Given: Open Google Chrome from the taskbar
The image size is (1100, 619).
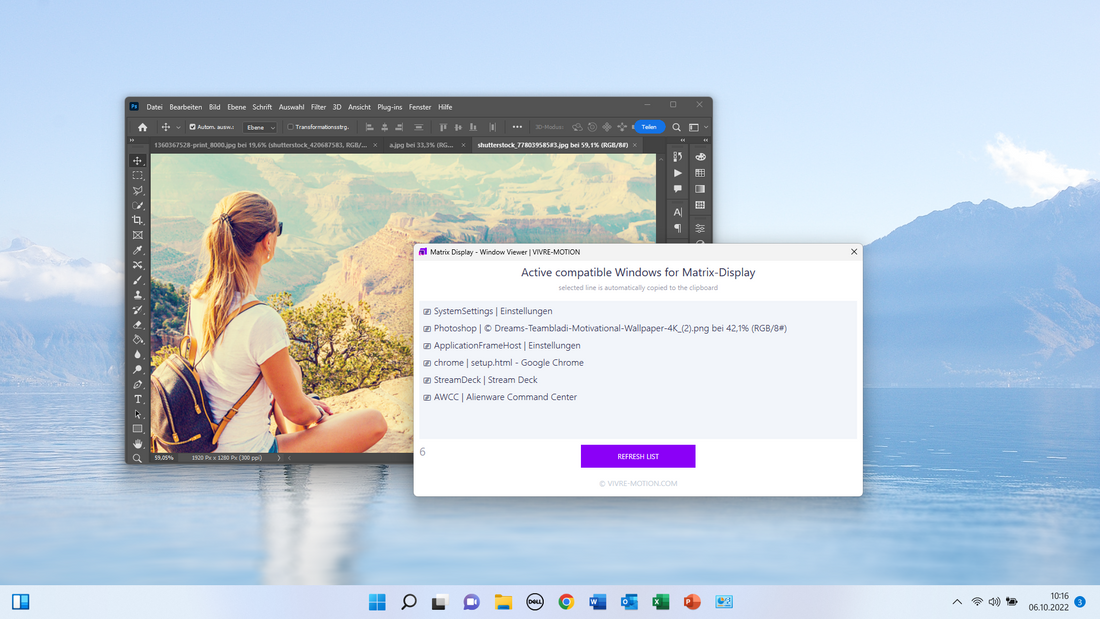Looking at the screenshot, I should pyautogui.click(x=566, y=601).
